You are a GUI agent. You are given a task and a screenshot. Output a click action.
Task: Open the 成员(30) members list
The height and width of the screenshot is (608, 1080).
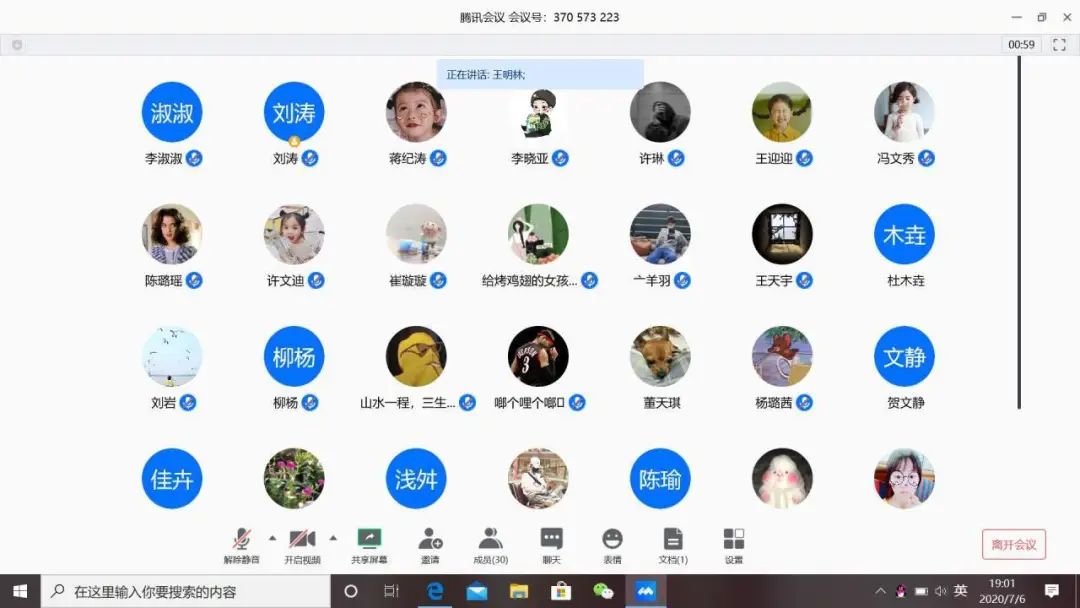click(490, 545)
